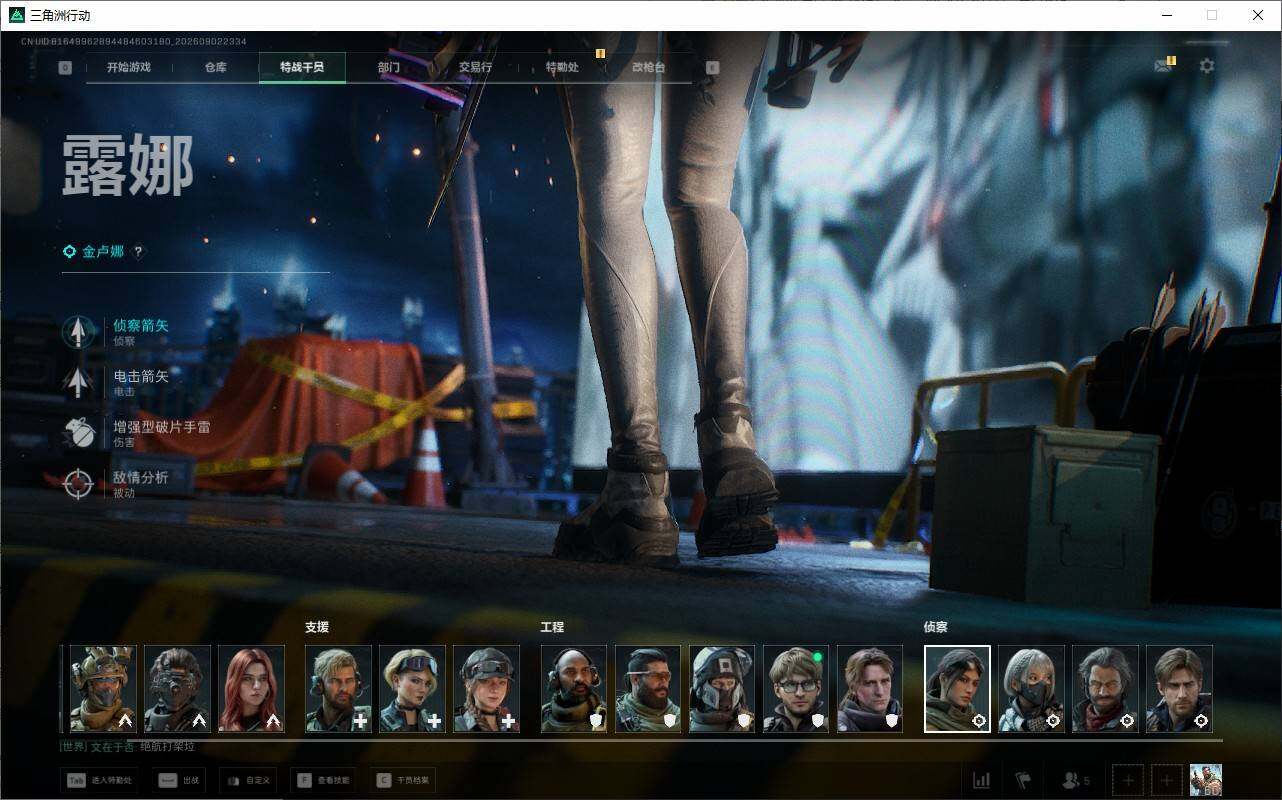
Task: Select the 敌情分析 passive skill icon
Action: coord(78,484)
